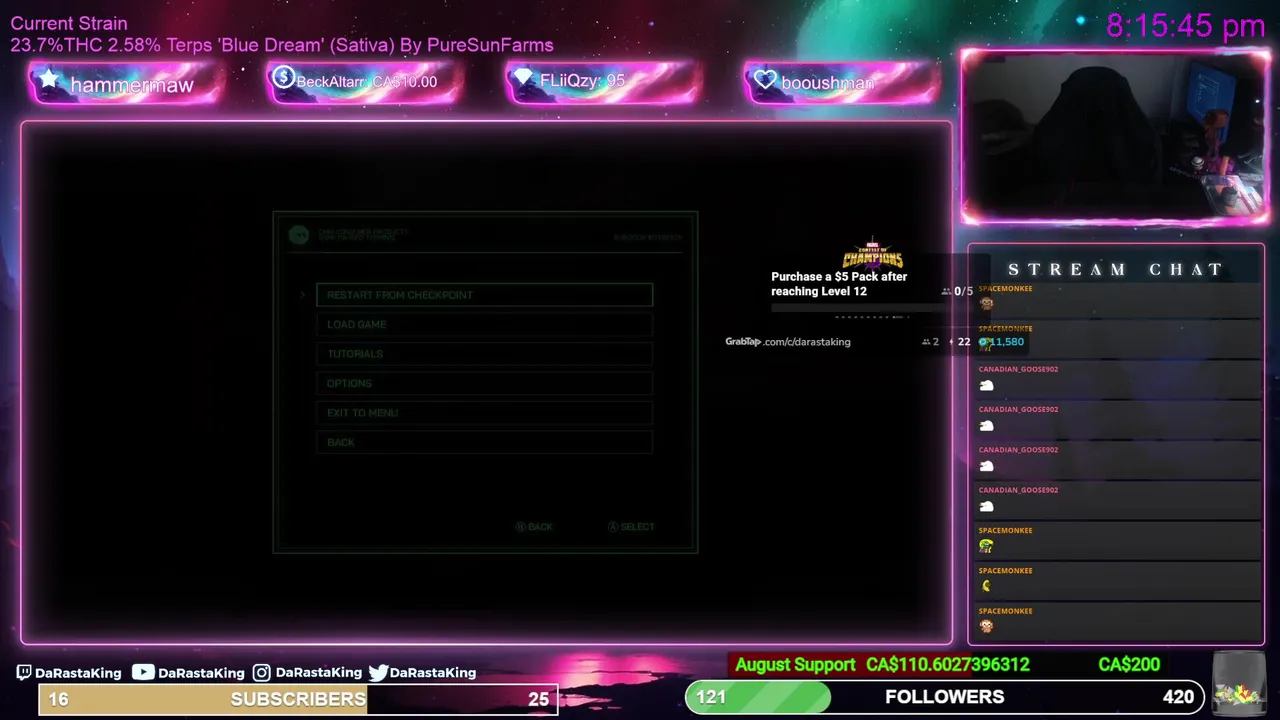Click the Current Strain heading

tap(69, 23)
